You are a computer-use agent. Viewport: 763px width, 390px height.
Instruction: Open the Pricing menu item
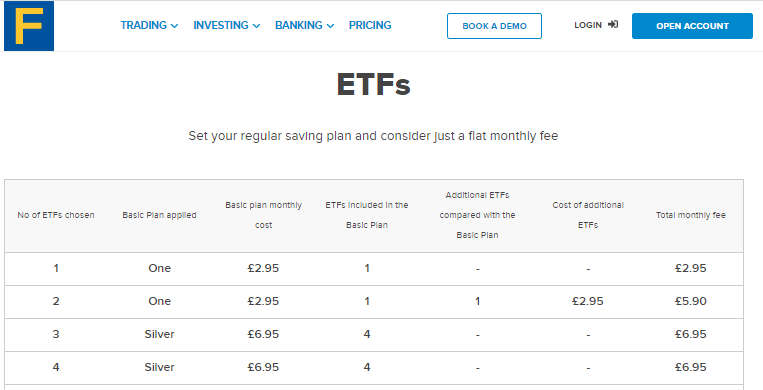[370, 25]
